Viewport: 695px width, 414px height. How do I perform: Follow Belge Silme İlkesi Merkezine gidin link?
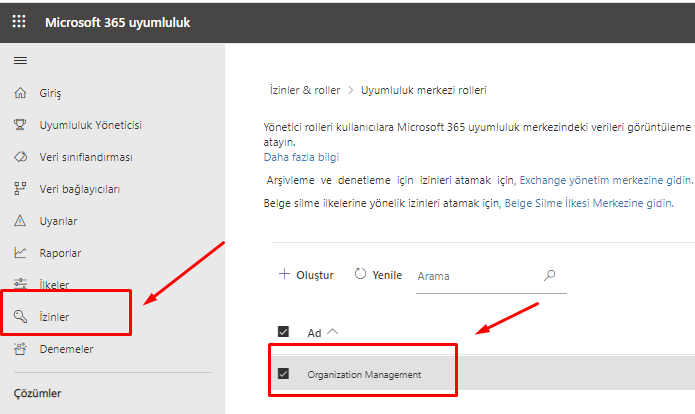[x=589, y=203]
